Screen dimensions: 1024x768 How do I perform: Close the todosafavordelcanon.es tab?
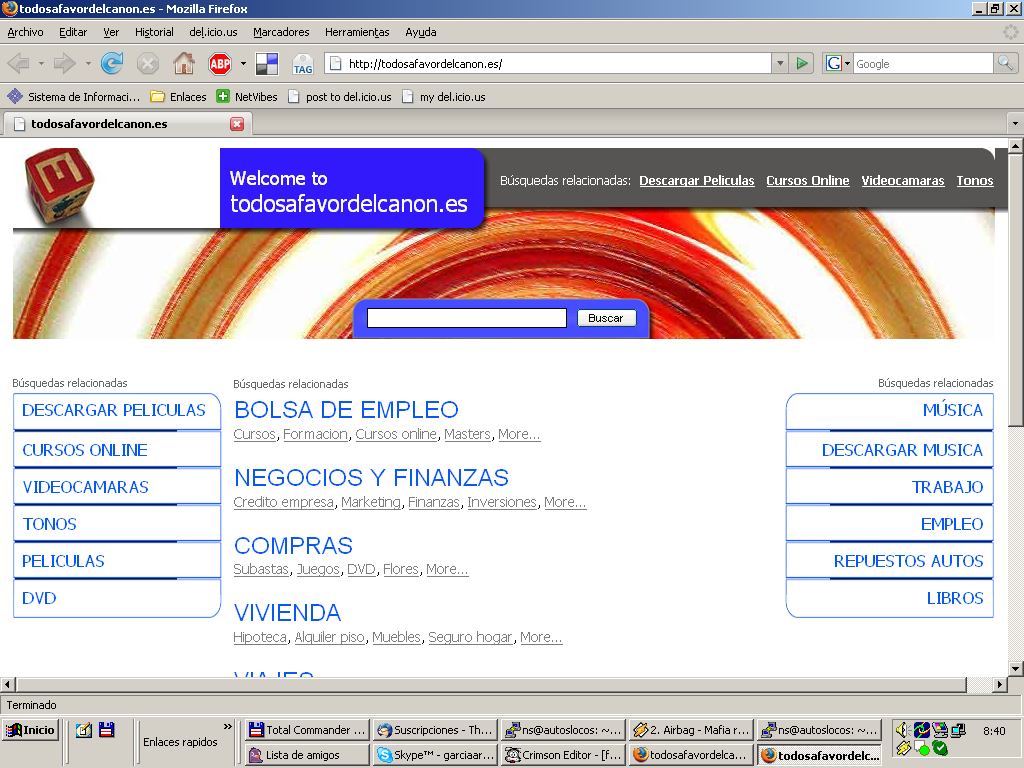tap(237, 124)
